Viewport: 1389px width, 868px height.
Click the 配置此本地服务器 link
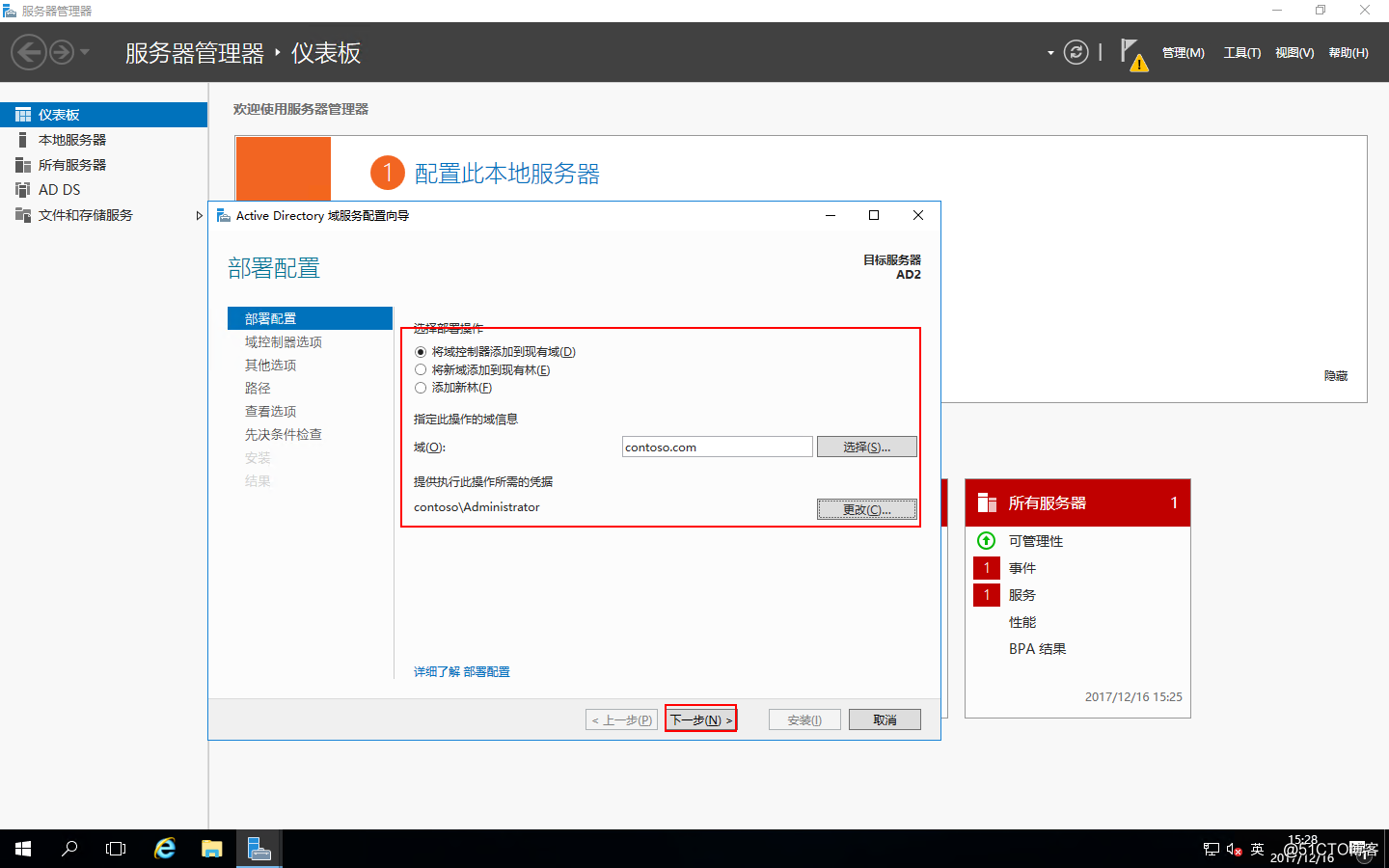click(x=507, y=174)
